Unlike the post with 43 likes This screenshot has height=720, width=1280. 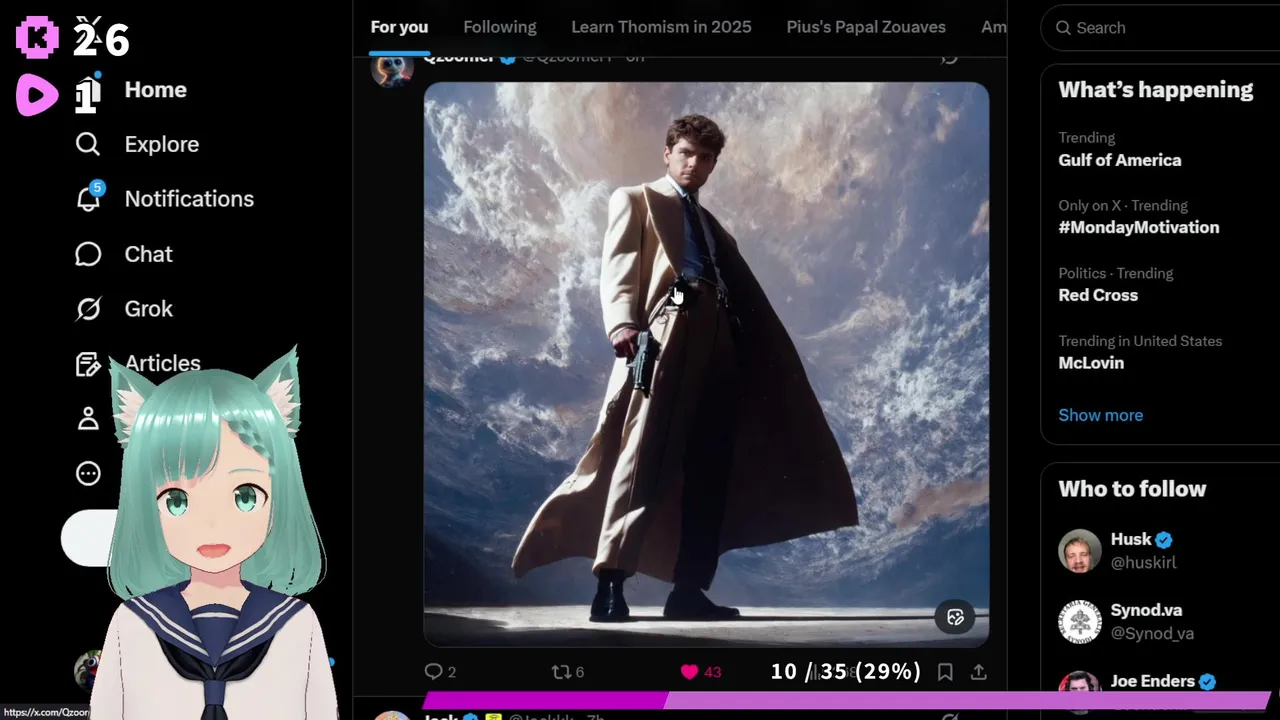click(x=700, y=672)
